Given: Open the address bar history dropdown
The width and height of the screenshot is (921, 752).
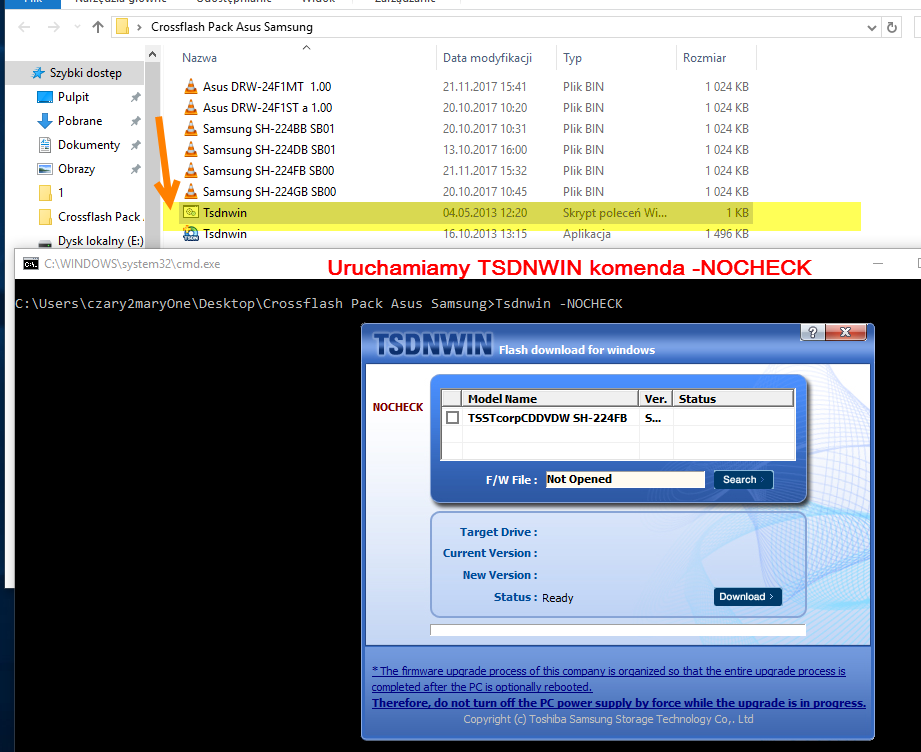Looking at the screenshot, I should pyautogui.click(x=872, y=28).
